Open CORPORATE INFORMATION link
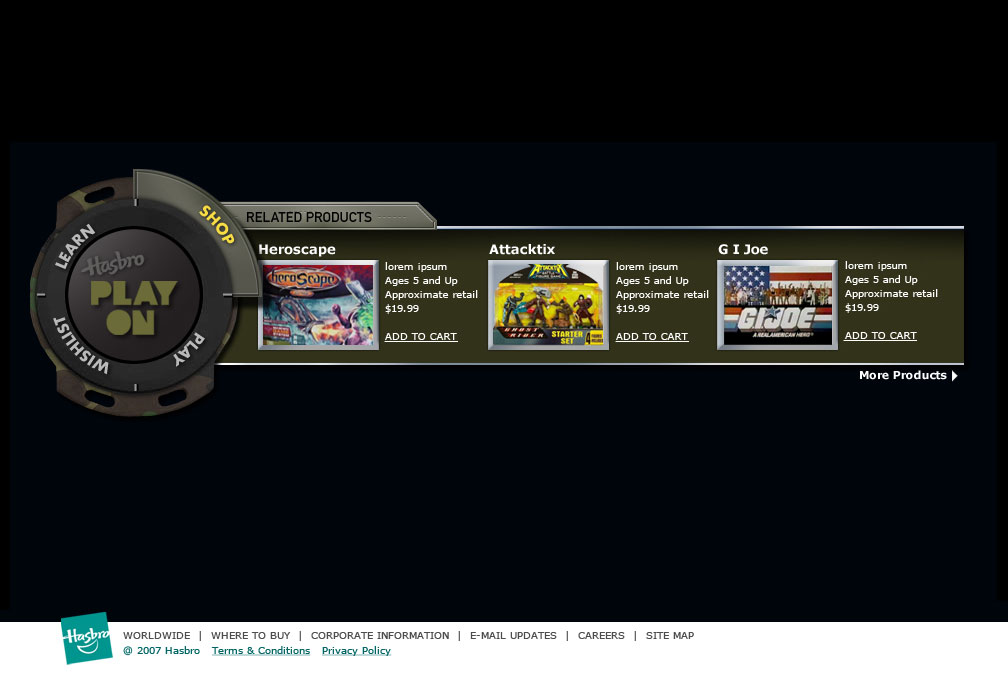The width and height of the screenshot is (1008, 682). pyautogui.click(x=380, y=636)
